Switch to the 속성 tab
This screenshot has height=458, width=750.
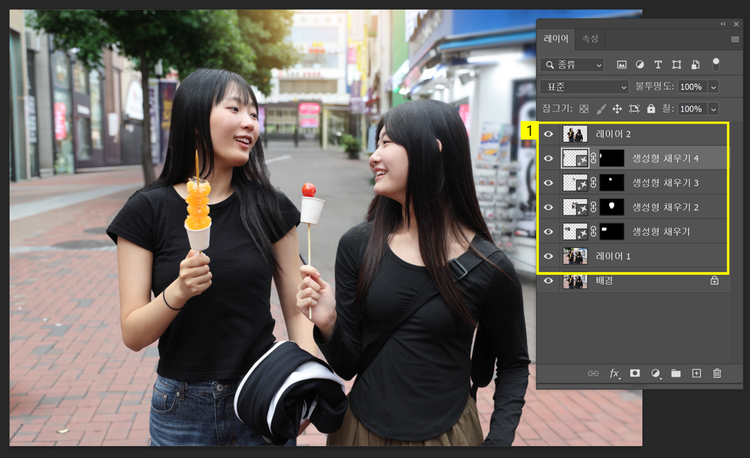(590, 39)
